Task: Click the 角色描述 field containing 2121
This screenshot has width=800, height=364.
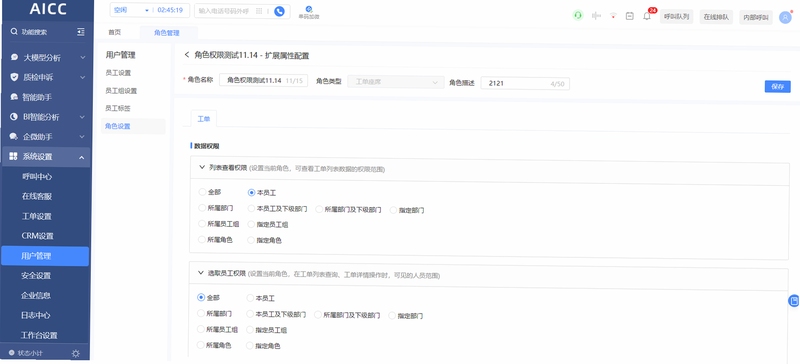Action: 525,83
